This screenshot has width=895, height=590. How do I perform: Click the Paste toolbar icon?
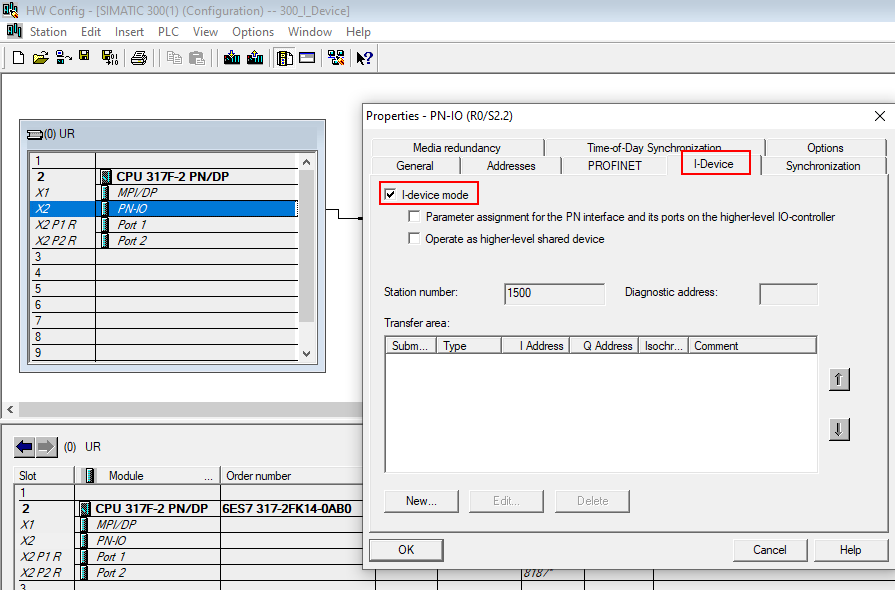click(197, 58)
